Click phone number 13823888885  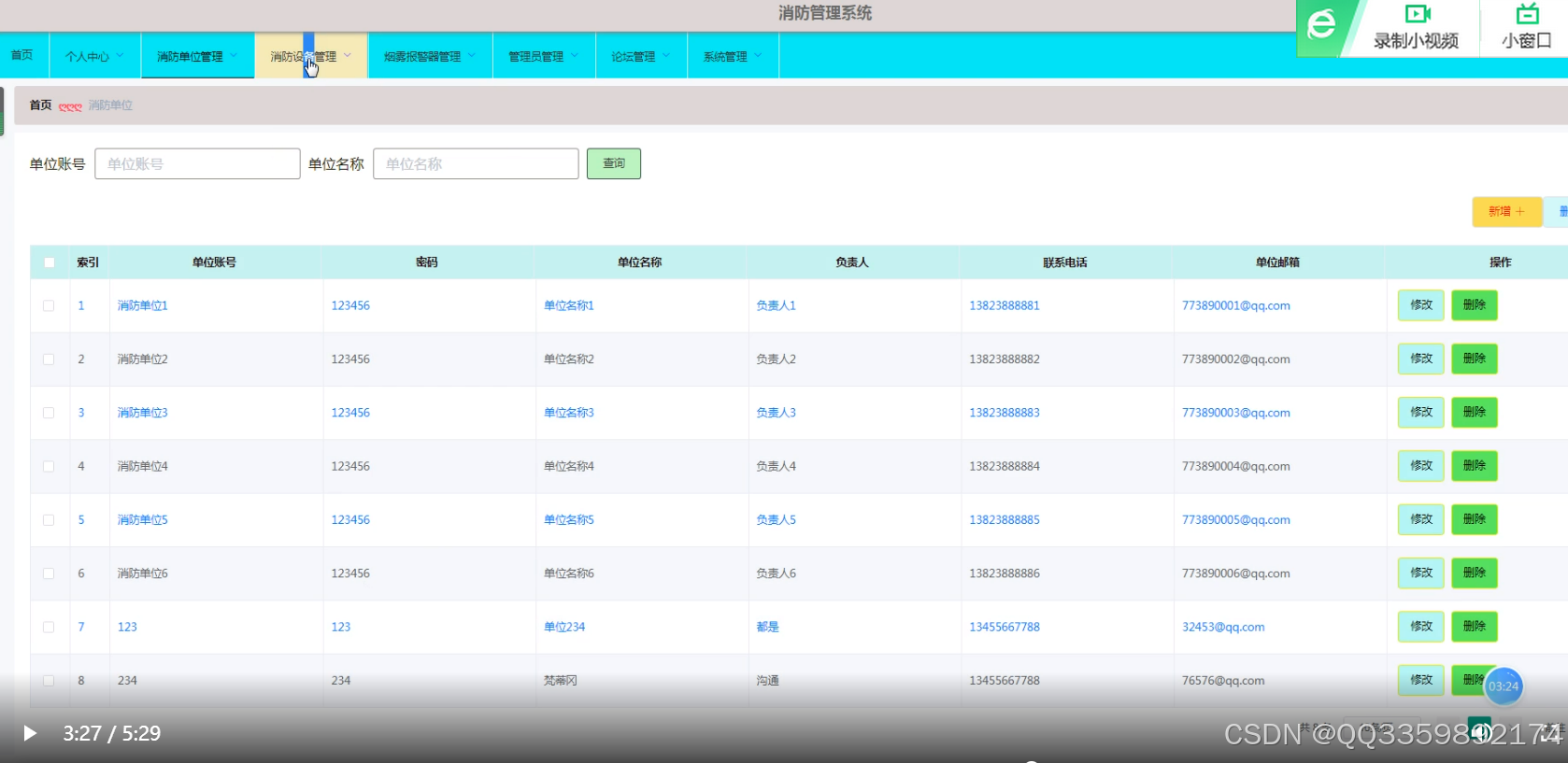[1005, 520]
